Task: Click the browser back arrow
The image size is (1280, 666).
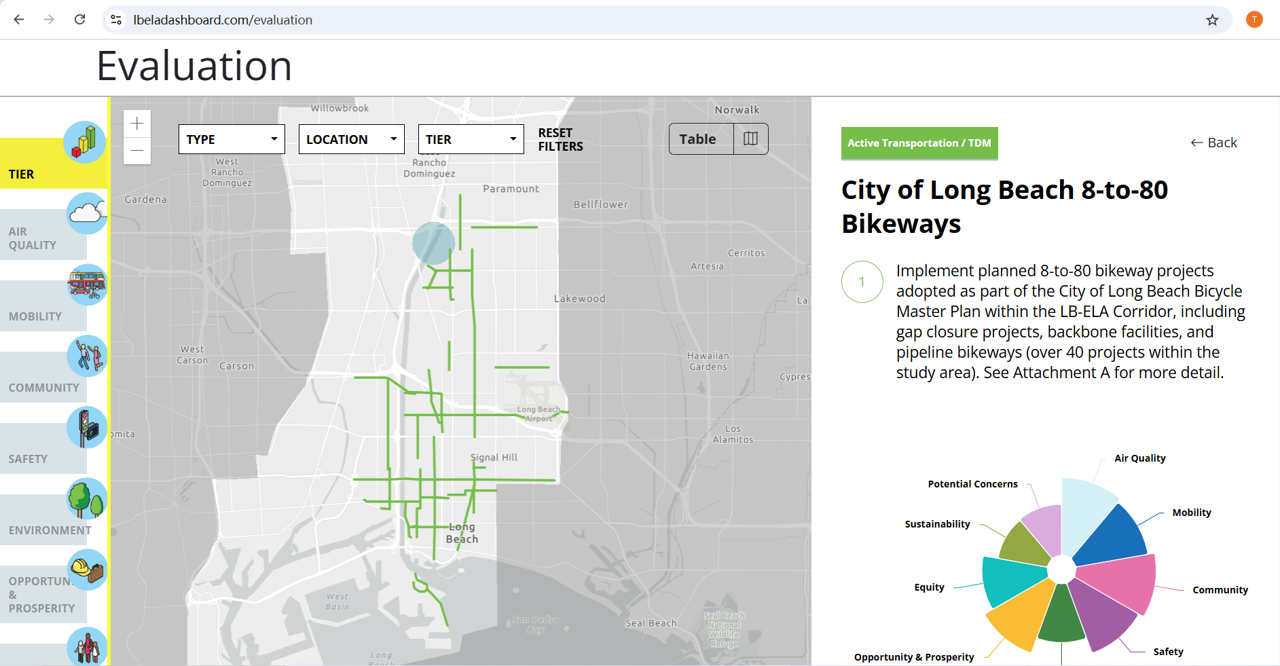Action: click(x=19, y=19)
